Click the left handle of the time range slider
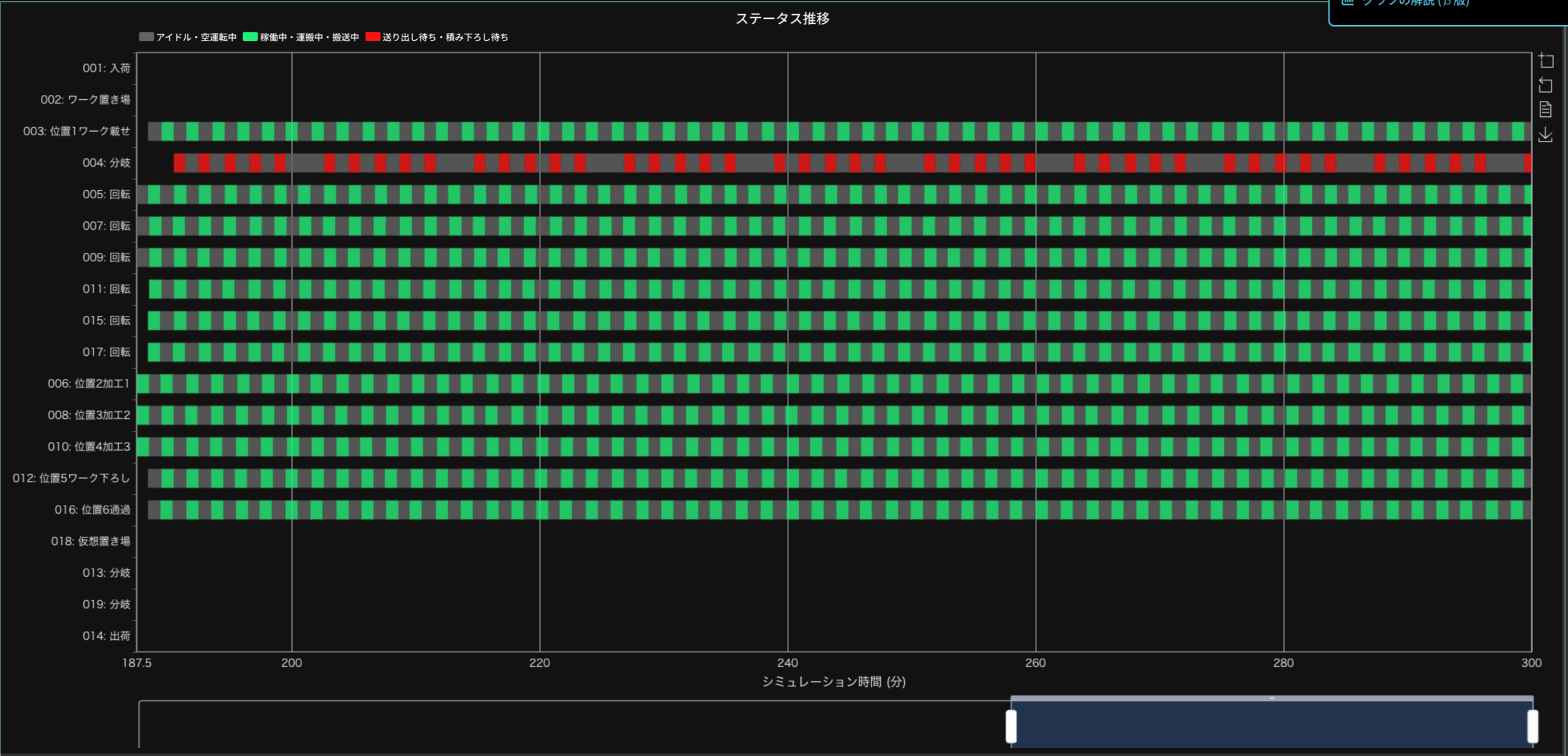Viewport: 1568px width, 756px height. coord(1011,726)
